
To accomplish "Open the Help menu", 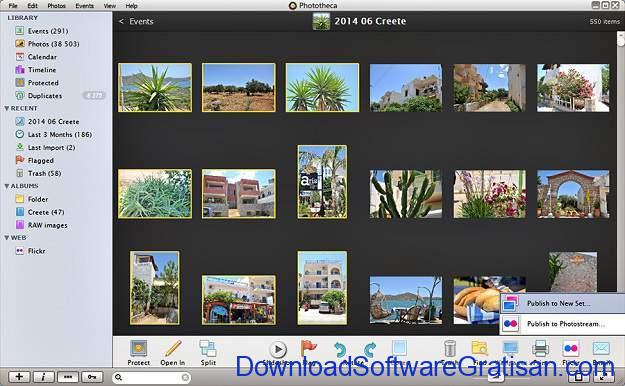I will click(132, 6).
